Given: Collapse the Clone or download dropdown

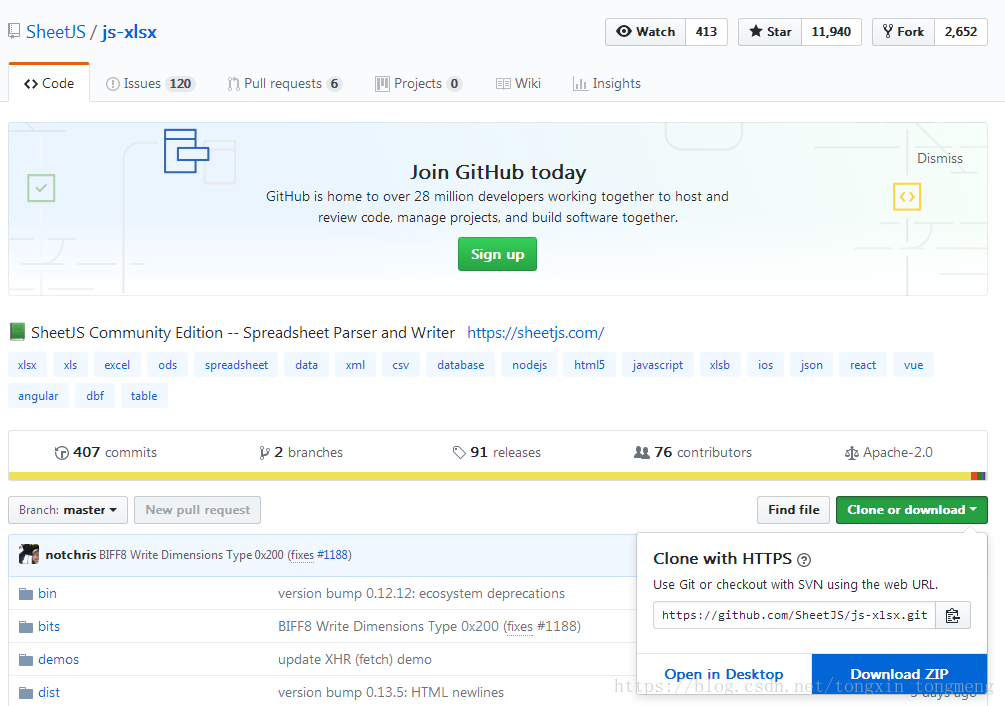Looking at the screenshot, I should (x=911, y=510).
